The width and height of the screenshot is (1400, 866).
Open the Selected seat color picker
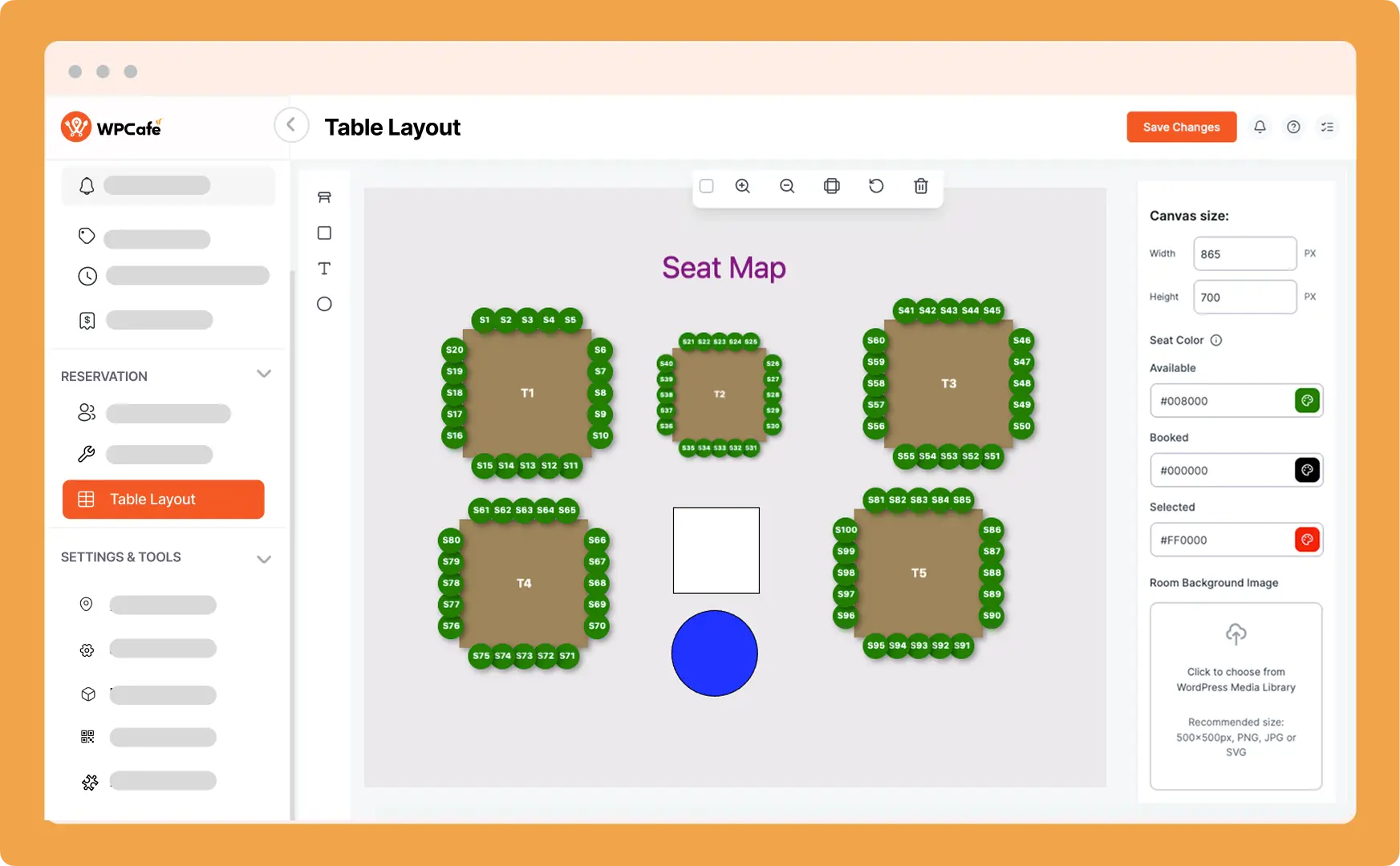pyautogui.click(x=1307, y=540)
